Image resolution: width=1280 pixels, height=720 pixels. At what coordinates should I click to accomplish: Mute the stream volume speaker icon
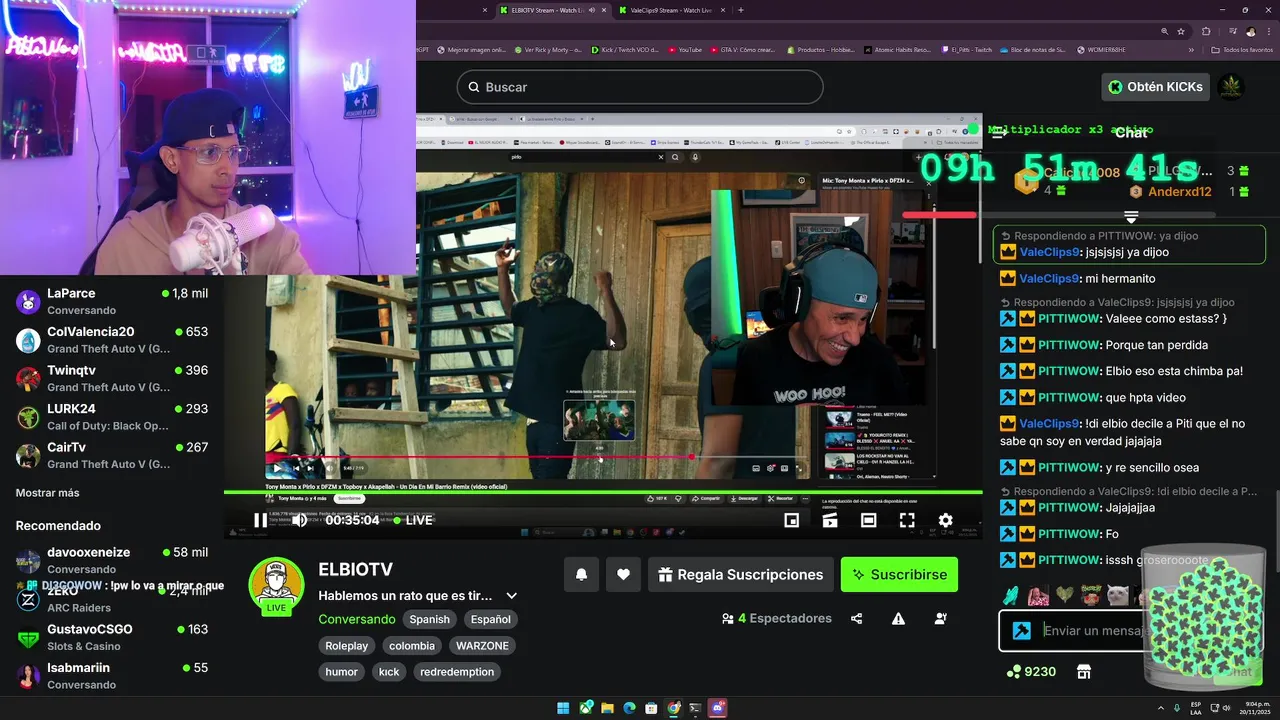coord(299,520)
